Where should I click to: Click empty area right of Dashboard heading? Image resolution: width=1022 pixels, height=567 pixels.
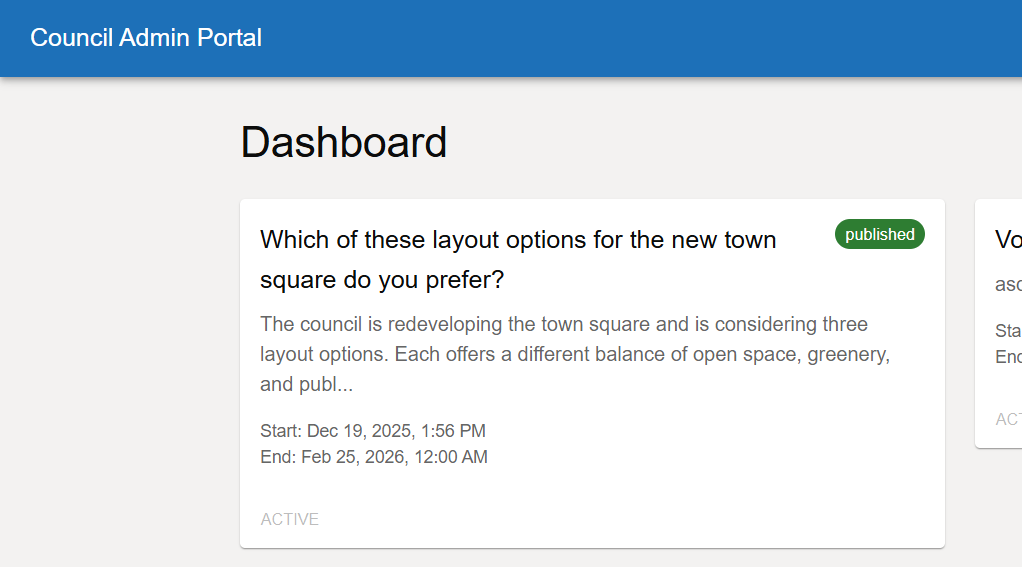point(700,142)
